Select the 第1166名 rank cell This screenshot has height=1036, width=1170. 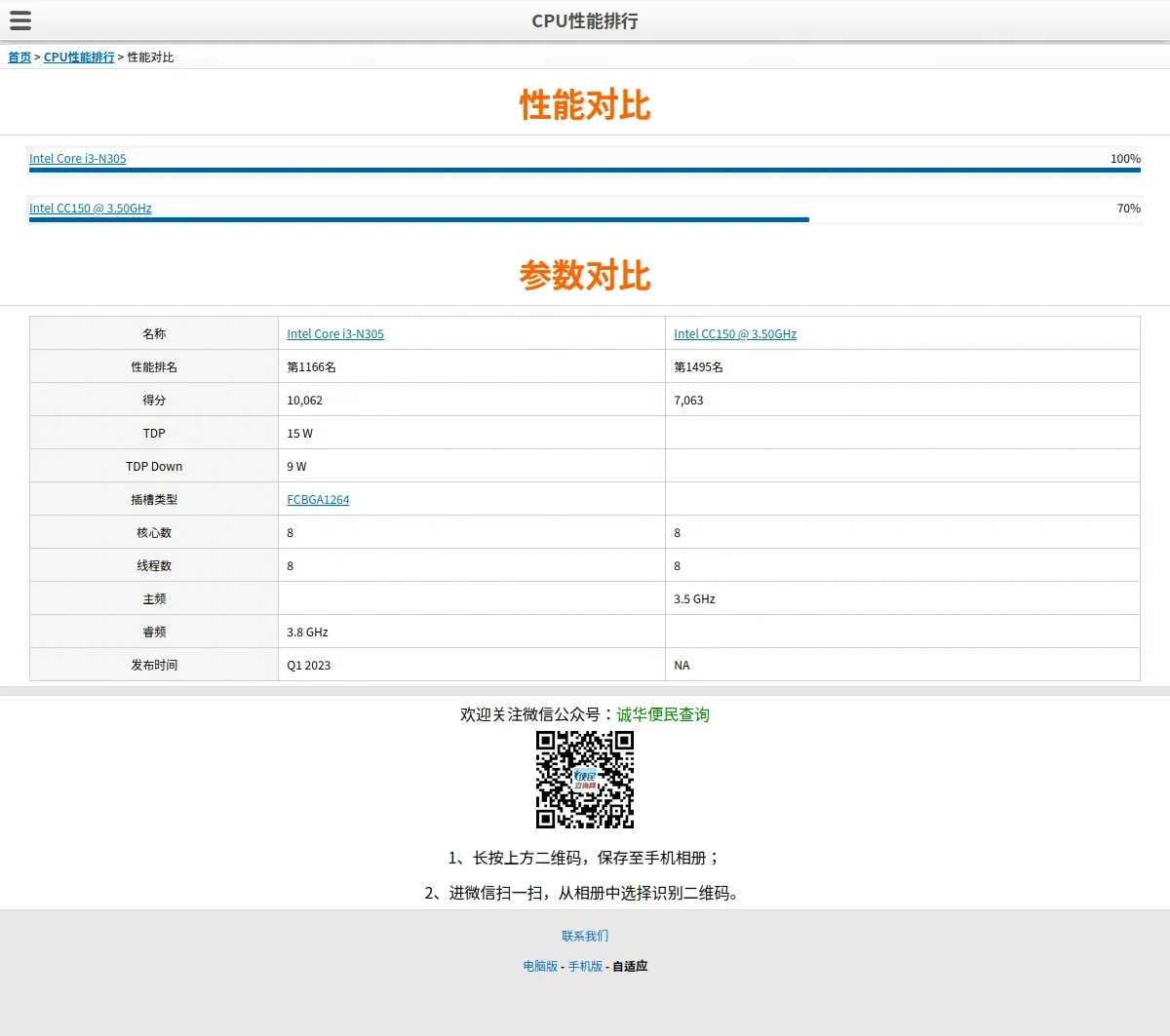point(472,366)
